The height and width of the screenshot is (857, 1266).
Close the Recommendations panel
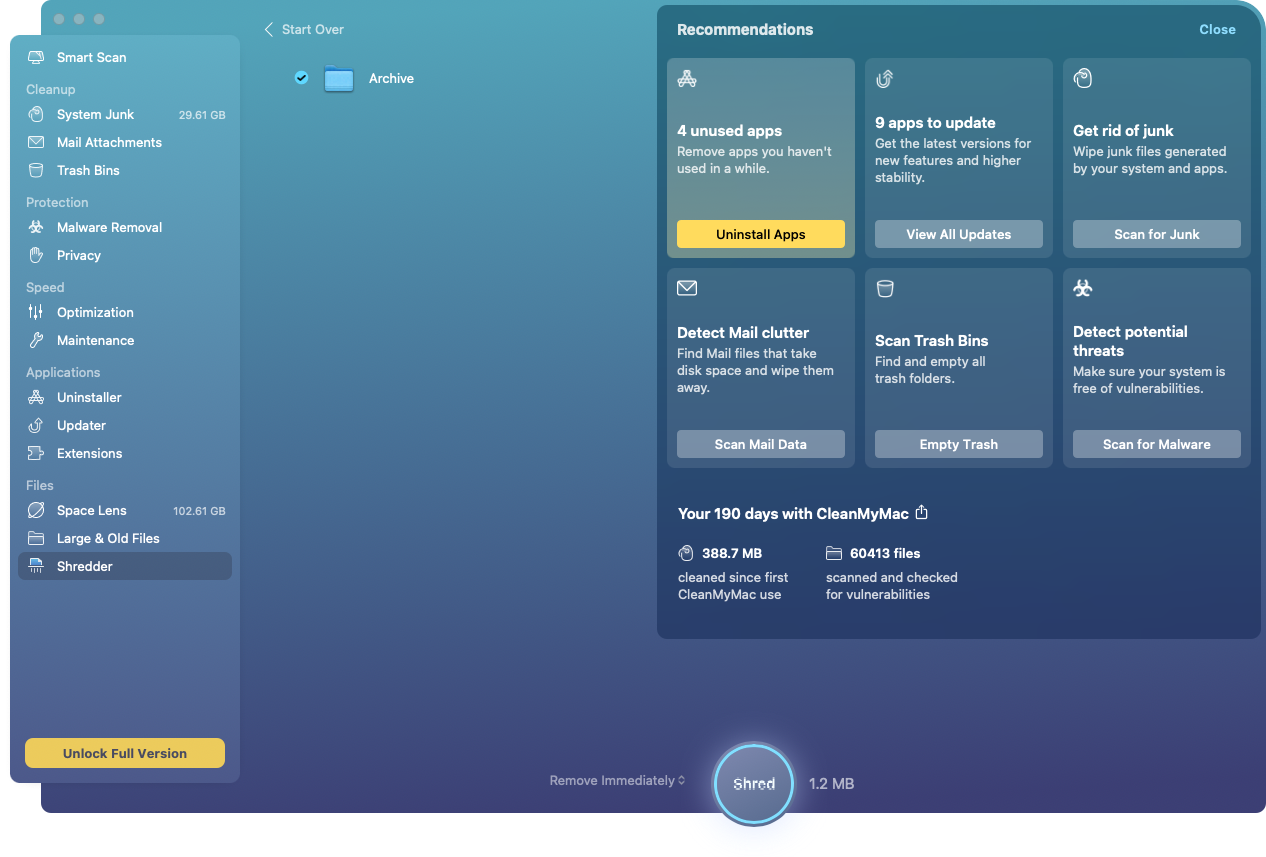(1217, 30)
